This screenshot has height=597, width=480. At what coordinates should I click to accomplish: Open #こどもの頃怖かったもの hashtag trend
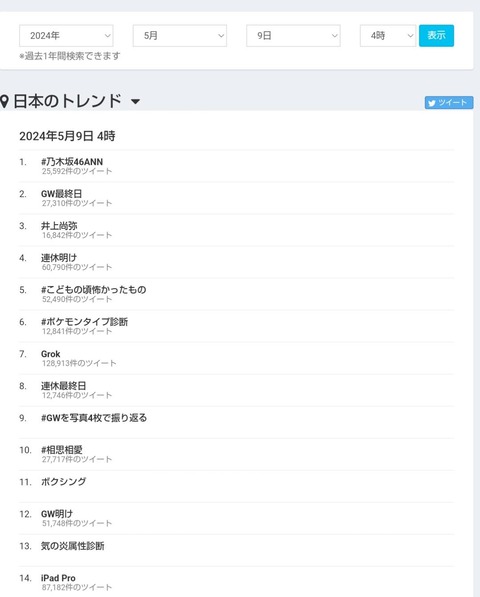tap(94, 290)
